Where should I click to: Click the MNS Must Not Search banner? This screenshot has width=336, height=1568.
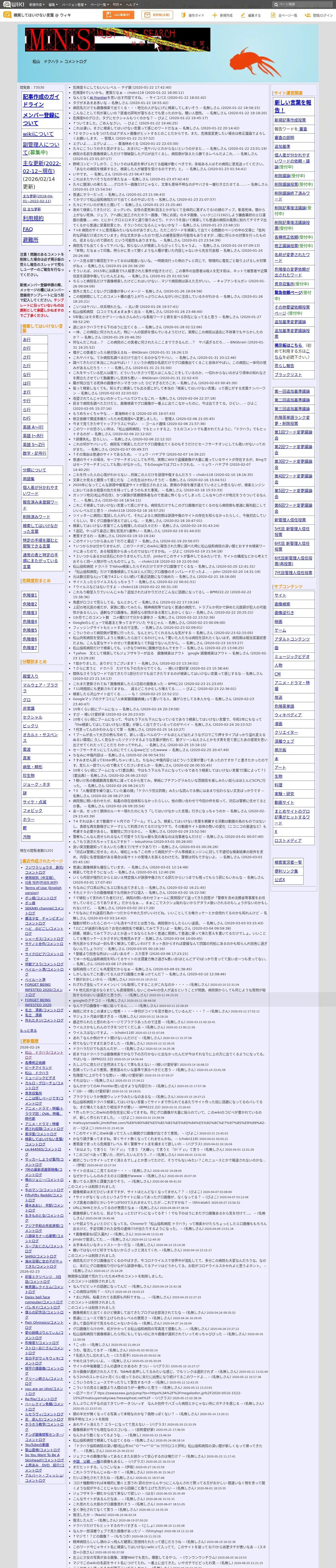118,39
